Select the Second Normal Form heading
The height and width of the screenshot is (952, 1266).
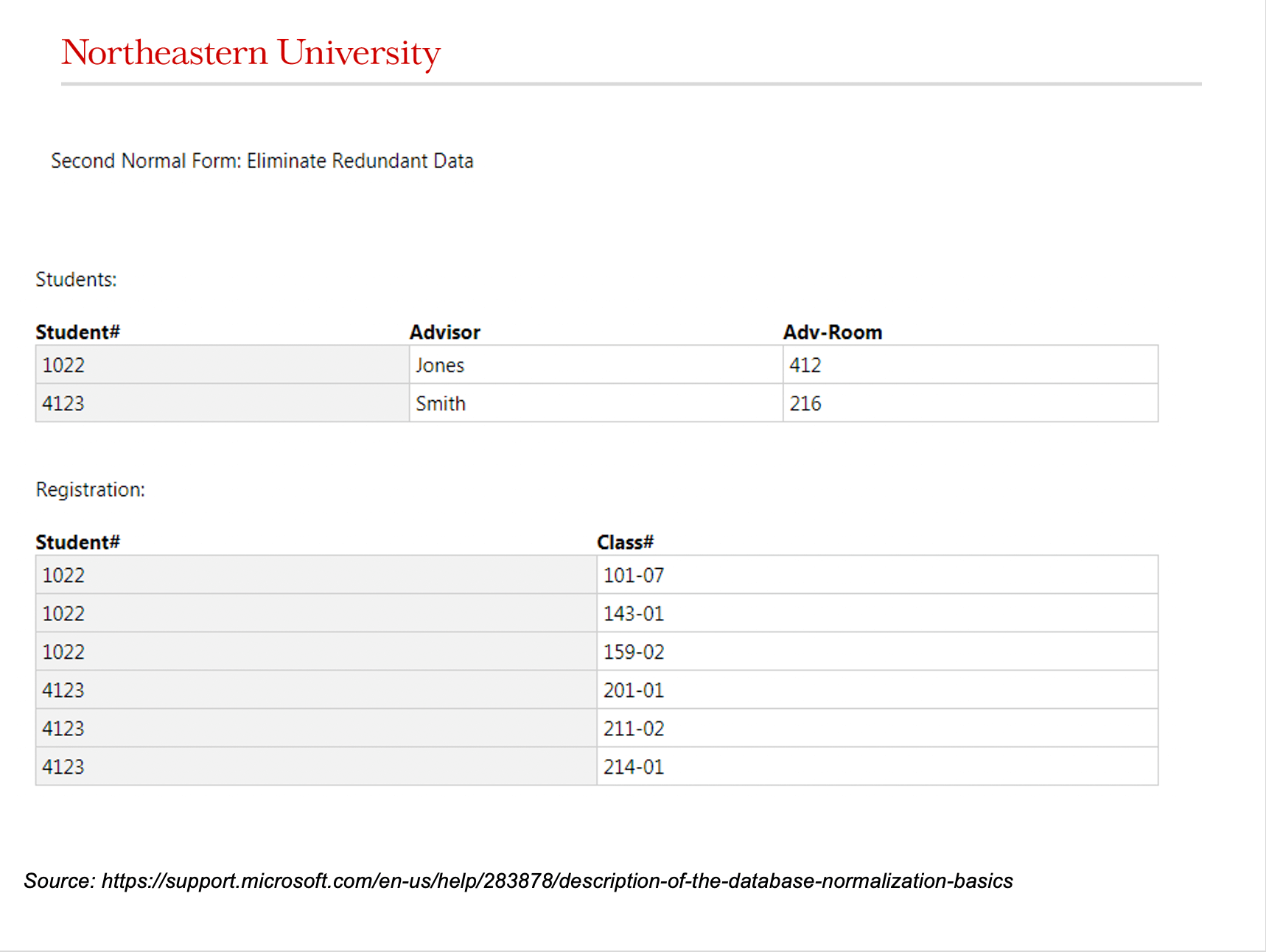262,161
